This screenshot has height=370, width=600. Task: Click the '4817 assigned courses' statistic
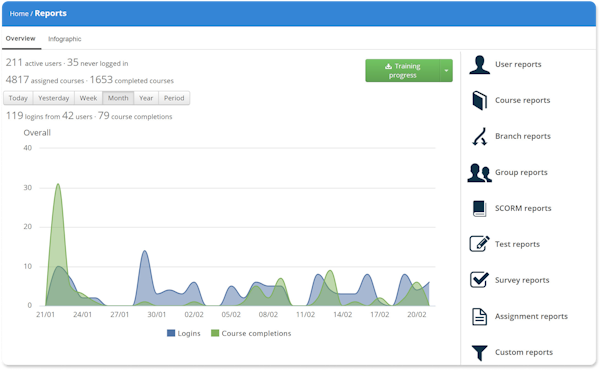[x=45, y=80]
